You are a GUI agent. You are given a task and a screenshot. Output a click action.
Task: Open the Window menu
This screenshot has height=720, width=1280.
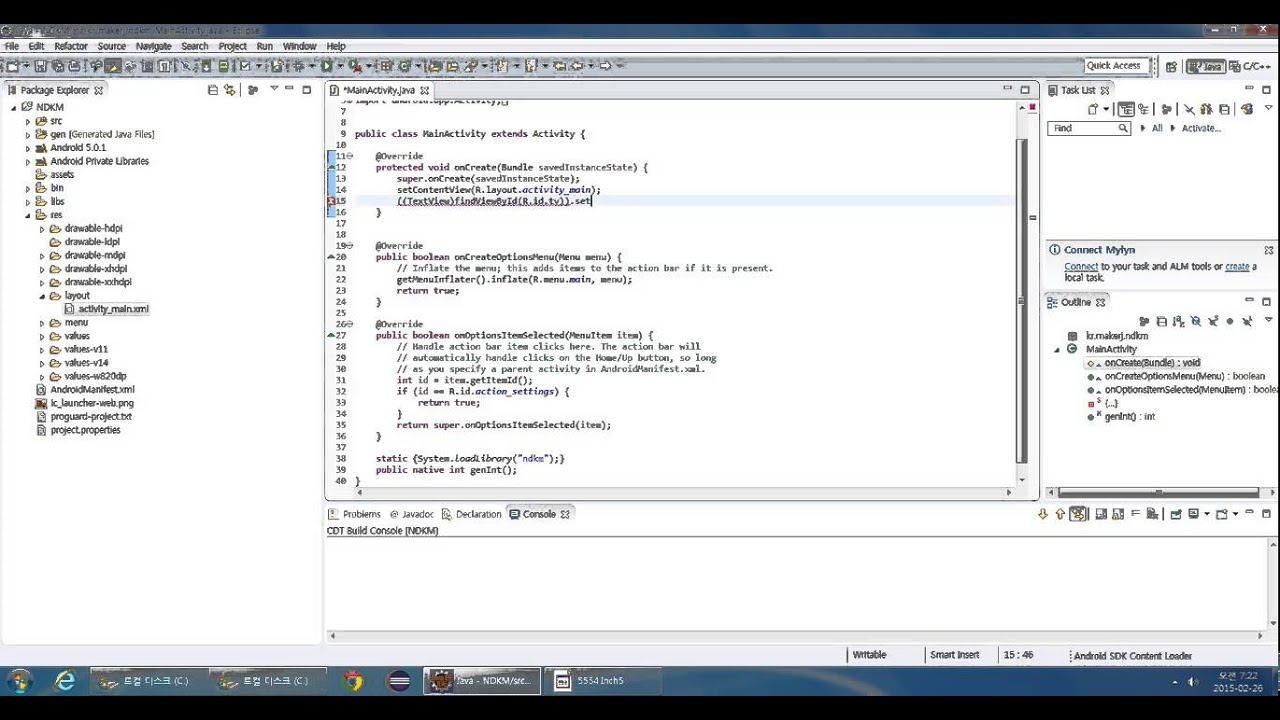point(299,46)
